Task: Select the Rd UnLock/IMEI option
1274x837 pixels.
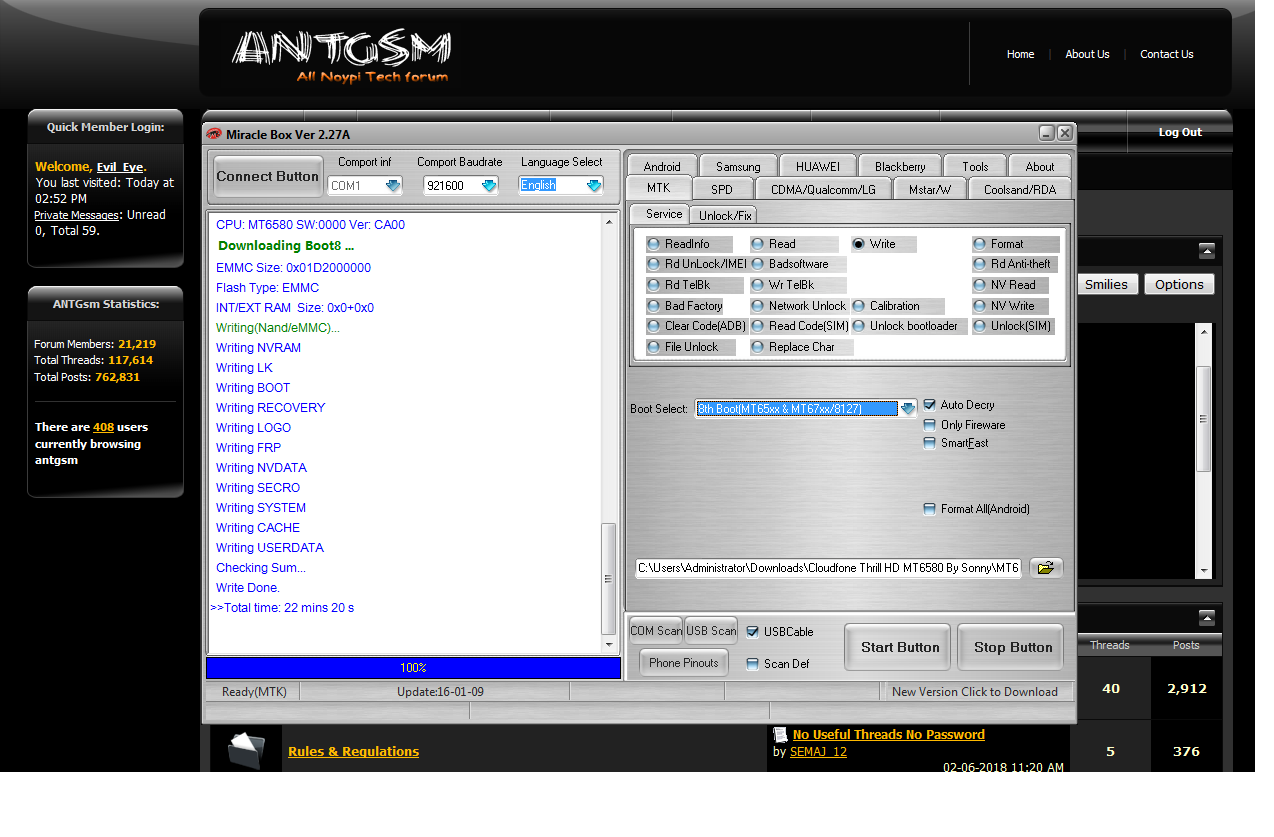Action: tap(696, 264)
